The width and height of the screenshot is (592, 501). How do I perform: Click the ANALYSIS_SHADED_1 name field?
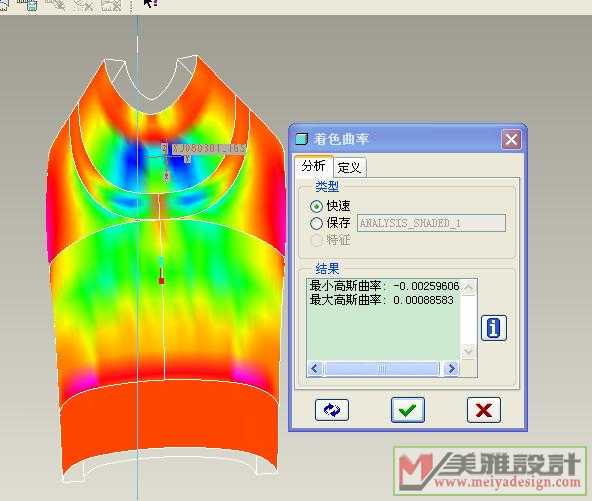(431, 223)
